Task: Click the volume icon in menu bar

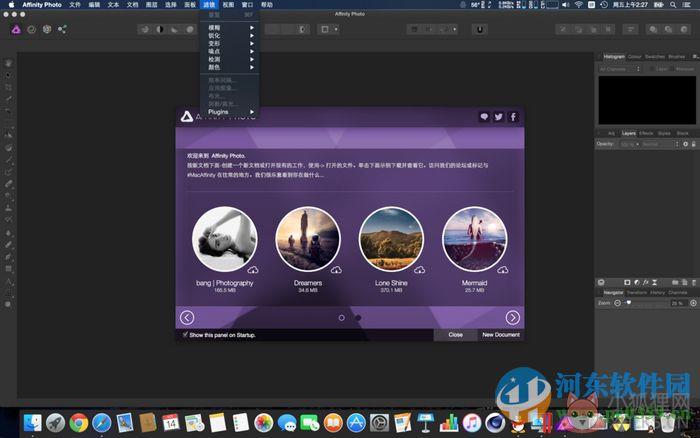Action: pos(566,5)
